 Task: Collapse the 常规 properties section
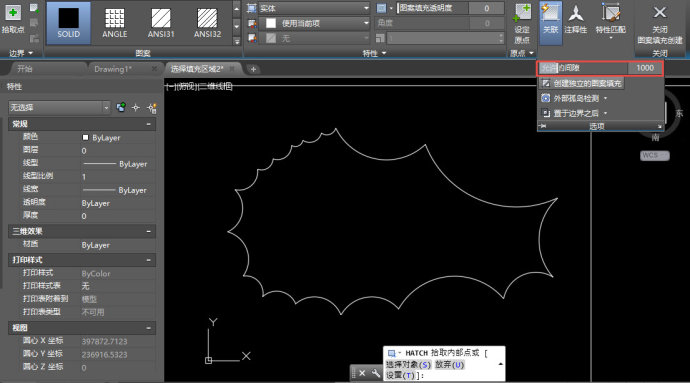point(149,124)
